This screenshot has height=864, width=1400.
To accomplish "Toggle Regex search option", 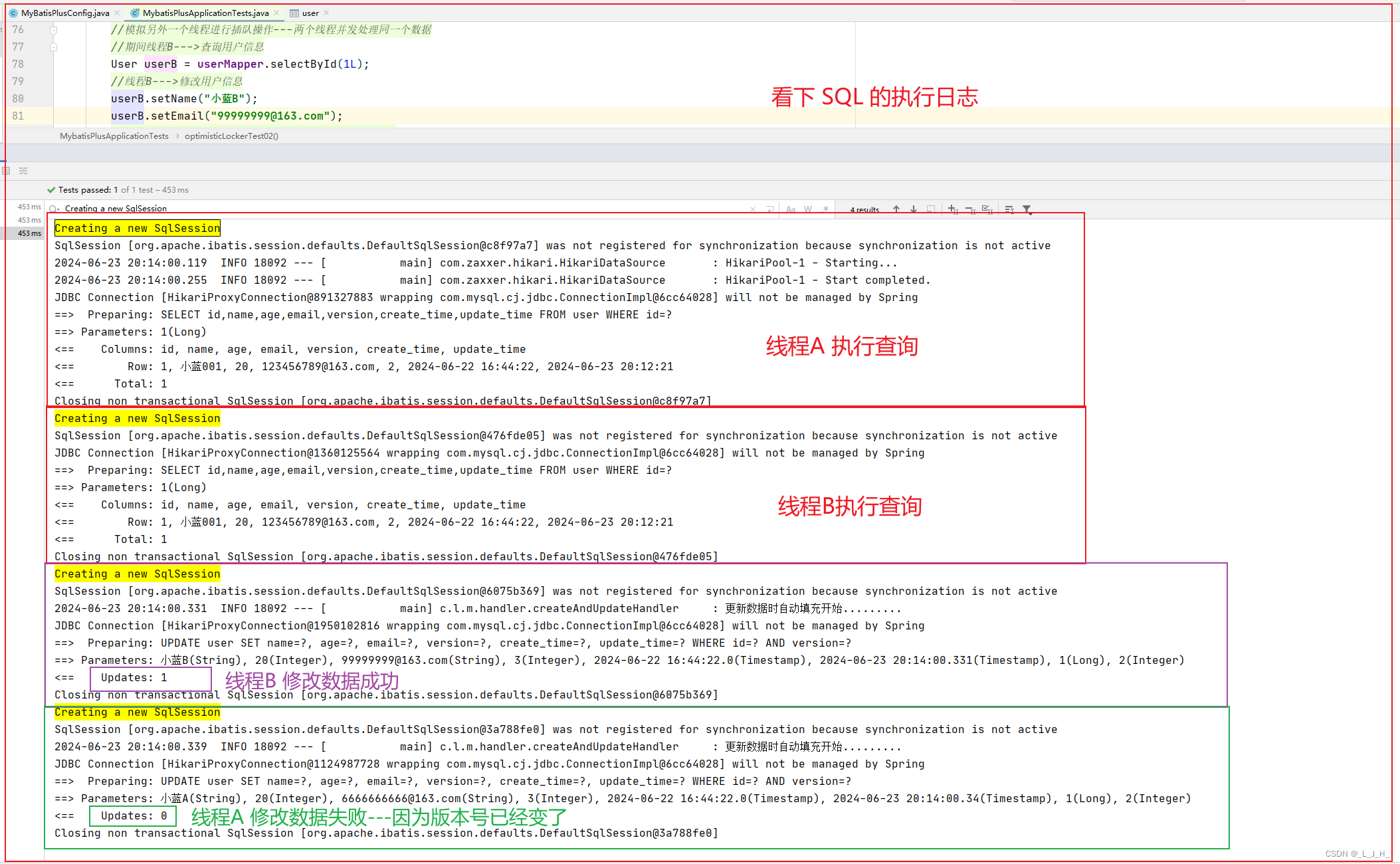I will point(825,209).
